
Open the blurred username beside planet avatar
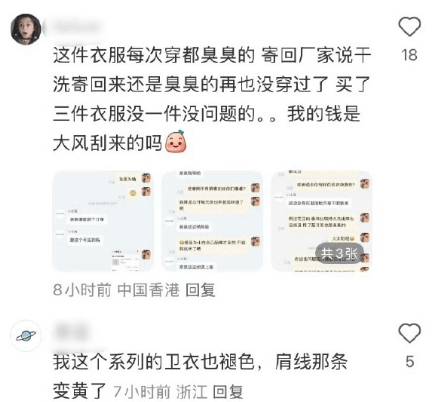pos(71,332)
